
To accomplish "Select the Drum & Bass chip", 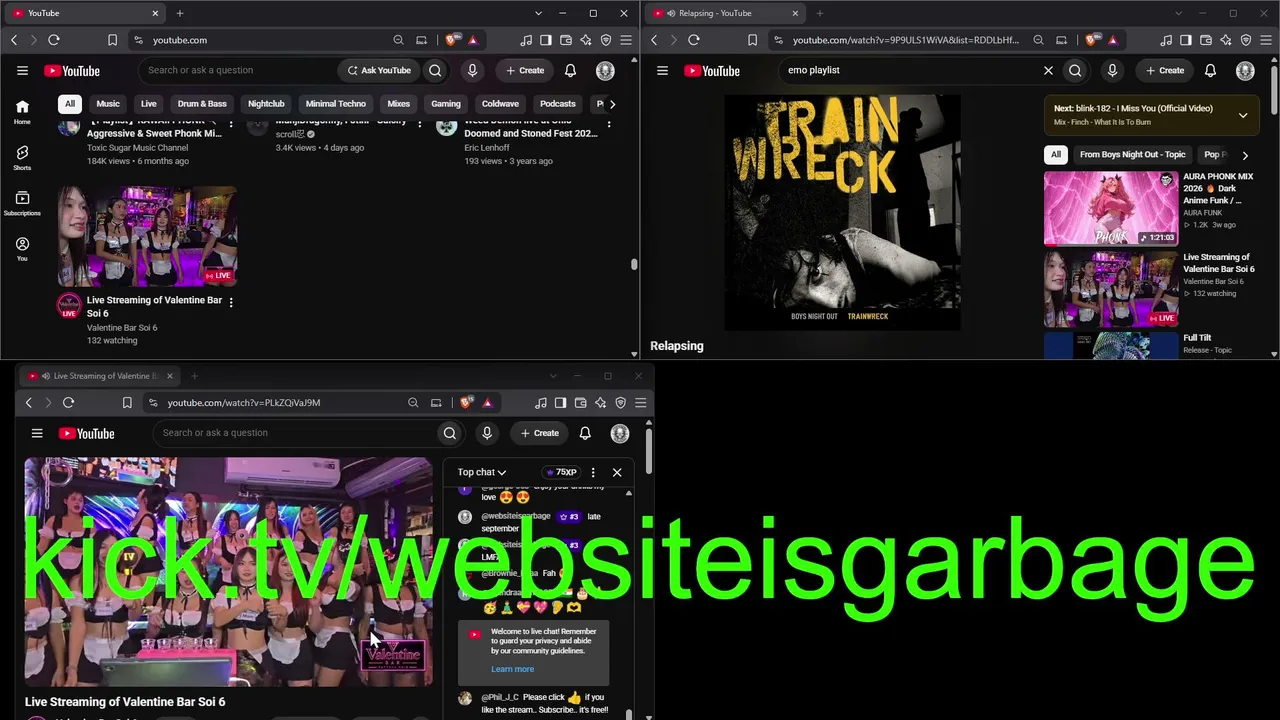I will tap(202, 104).
